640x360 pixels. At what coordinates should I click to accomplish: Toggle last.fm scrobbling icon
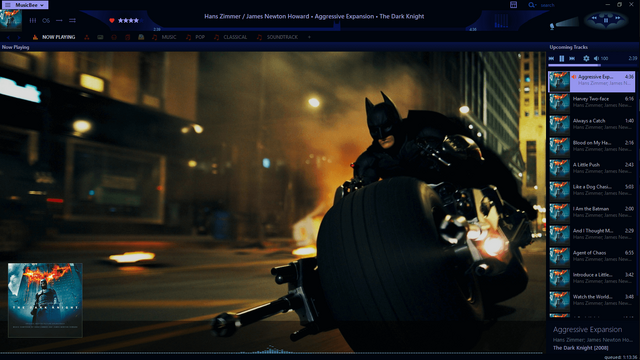46,20
